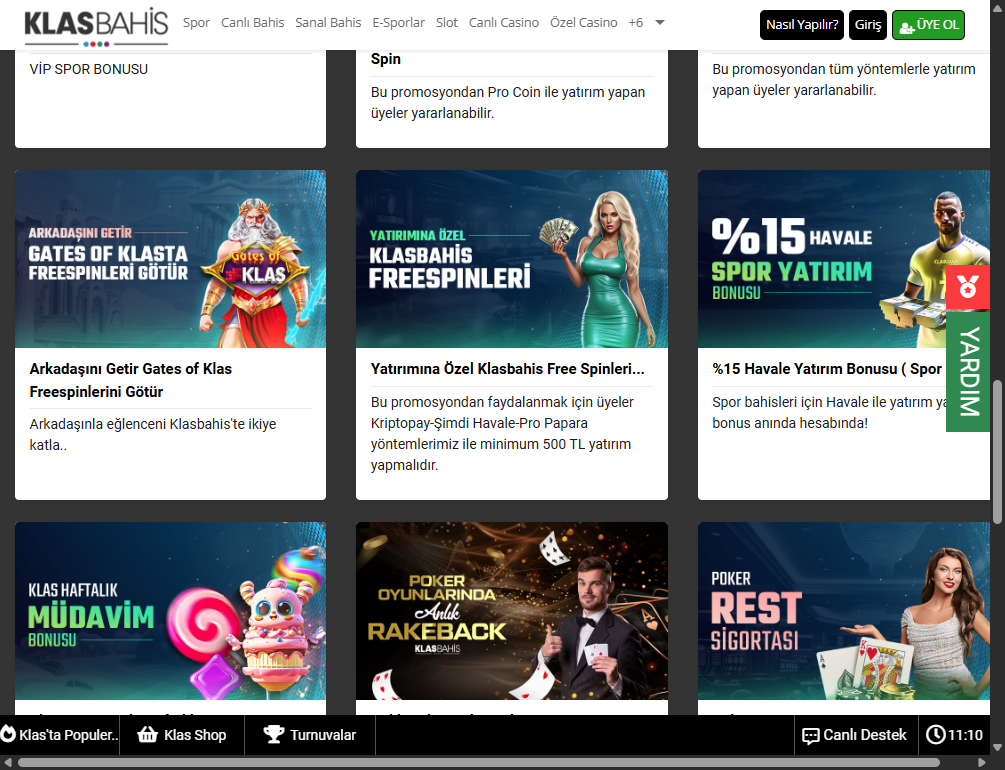The height and width of the screenshot is (770, 1005).
Task: Click the Canlı Destek chat bubble icon
Action: click(810, 736)
